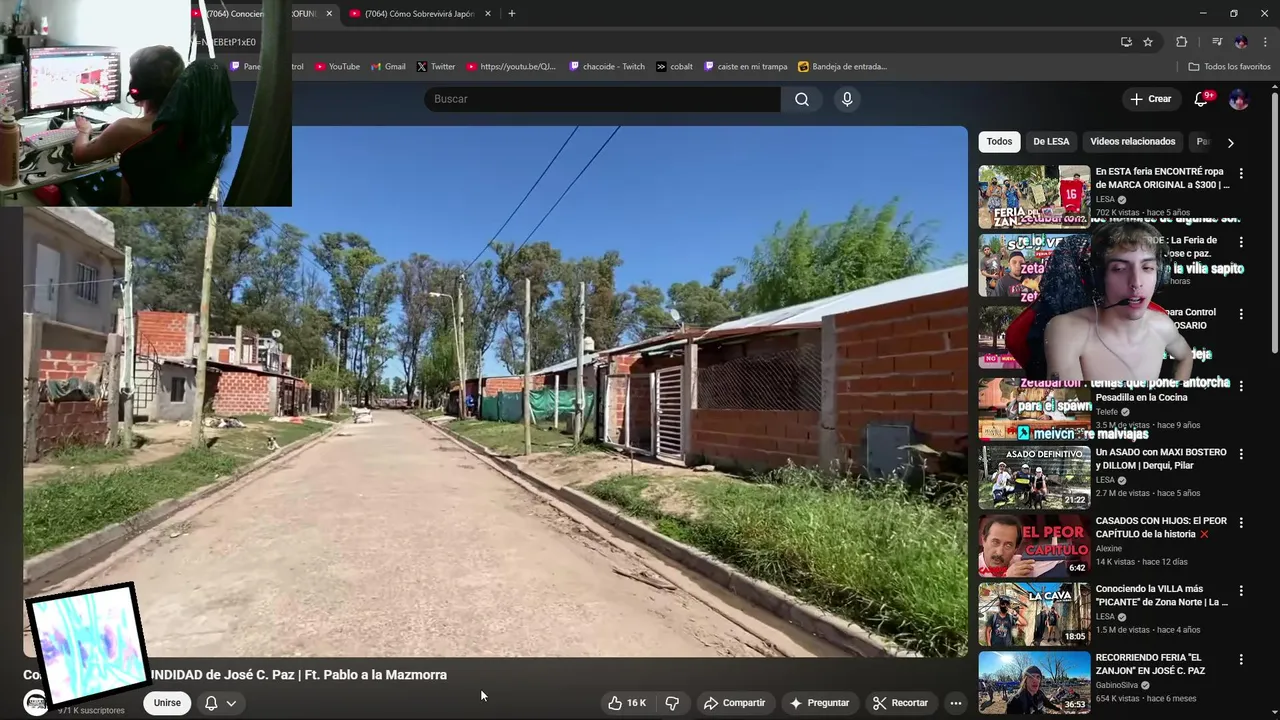The width and height of the screenshot is (1280, 720).
Task: Open 'Todos los favoritos' folder
Action: point(1229,67)
